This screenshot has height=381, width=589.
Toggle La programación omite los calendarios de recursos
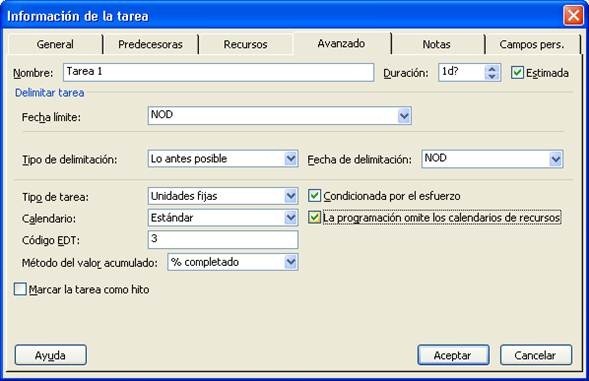point(314,218)
